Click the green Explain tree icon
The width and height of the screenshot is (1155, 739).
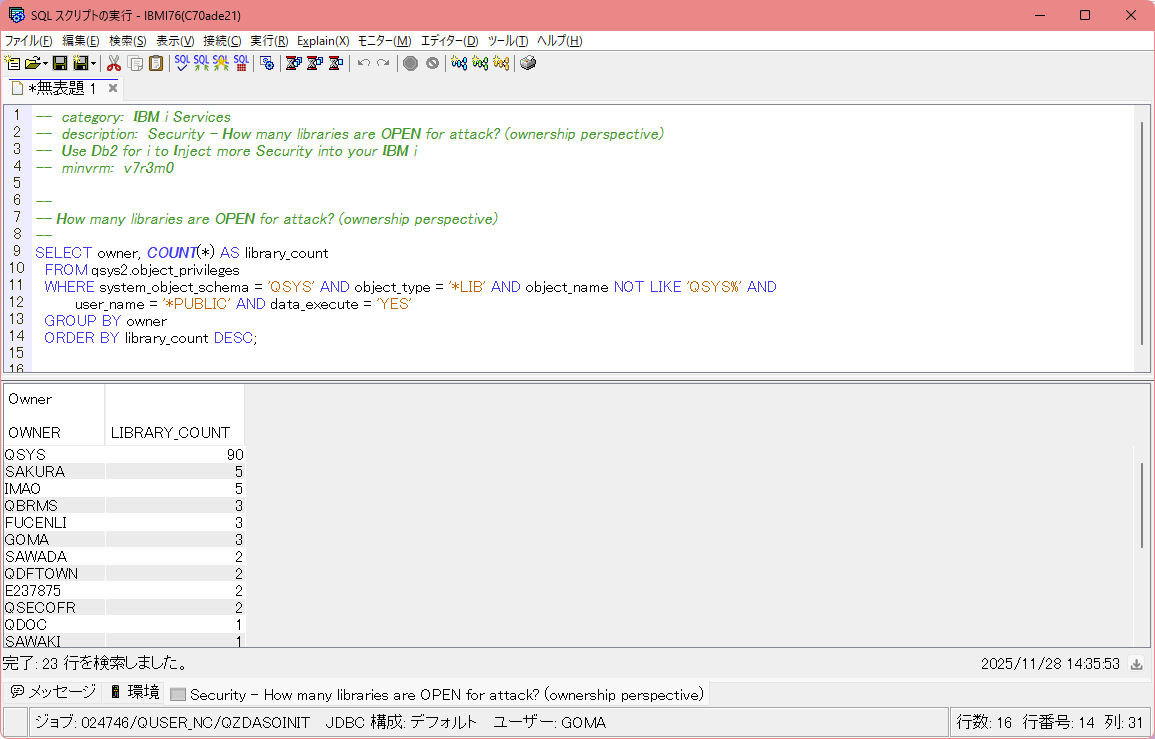tap(480, 63)
